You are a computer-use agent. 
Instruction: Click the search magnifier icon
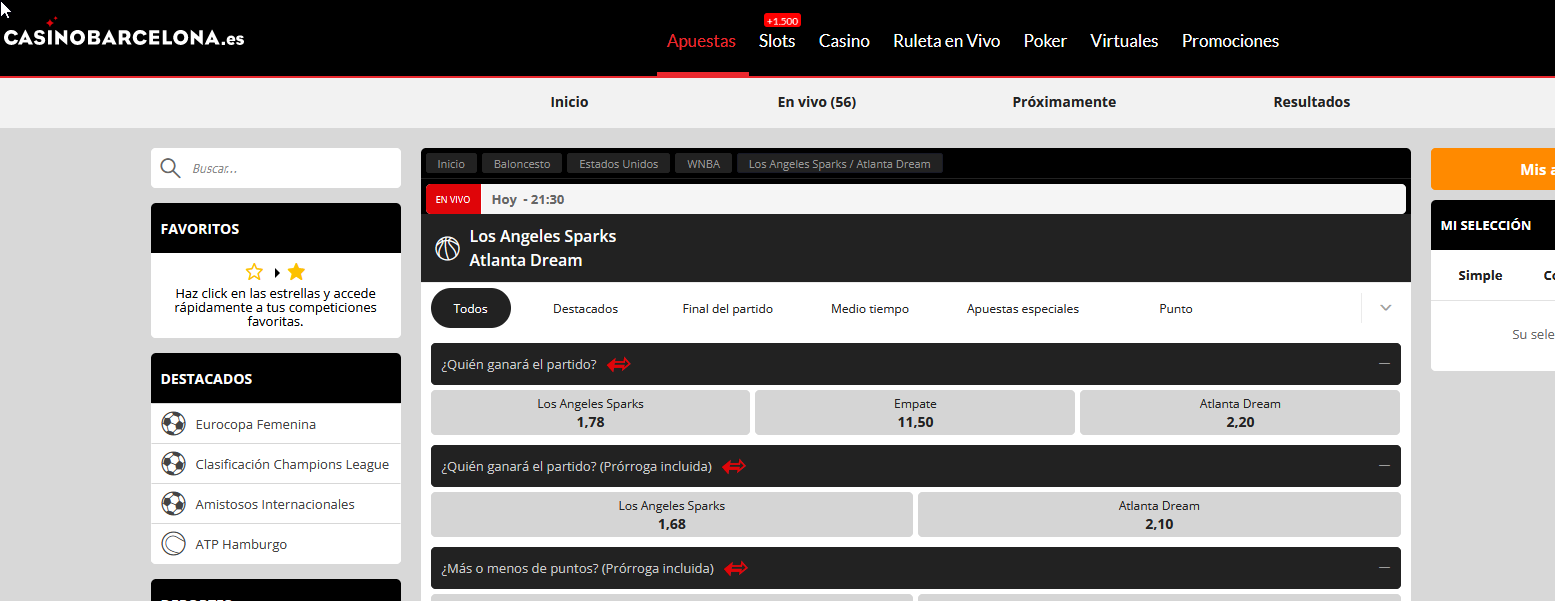pos(170,168)
